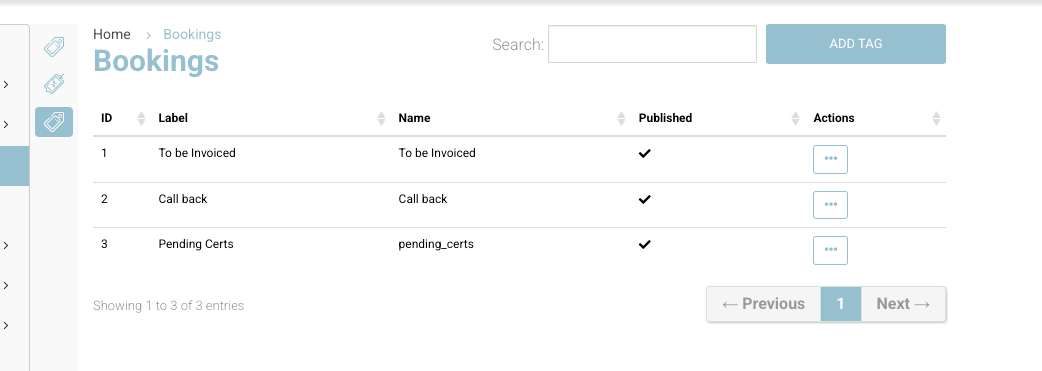This screenshot has height=371, width=1042.
Task: Click the Name column header text
Action: (x=414, y=118)
